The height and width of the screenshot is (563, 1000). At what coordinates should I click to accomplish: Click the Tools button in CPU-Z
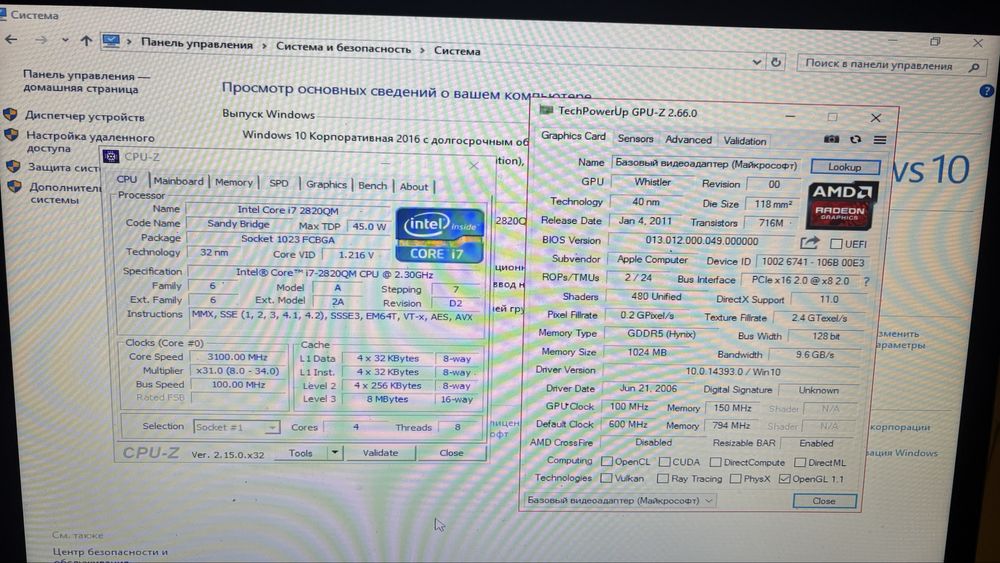coord(300,453)
